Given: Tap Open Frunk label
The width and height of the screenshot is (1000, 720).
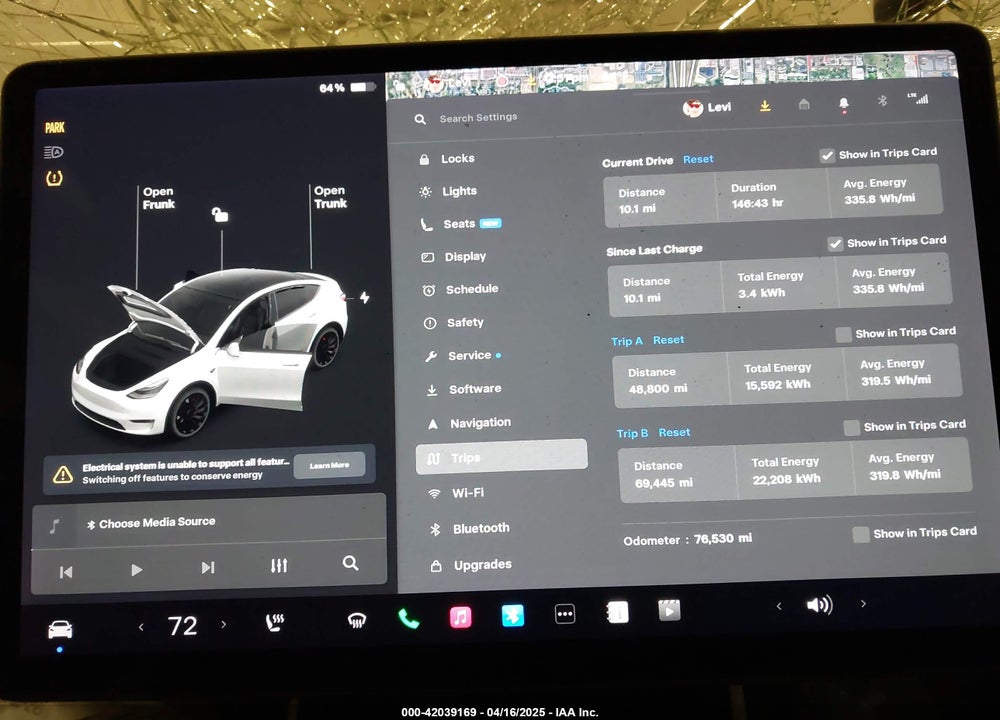Looking at the screenshot, I should point(159,198).
